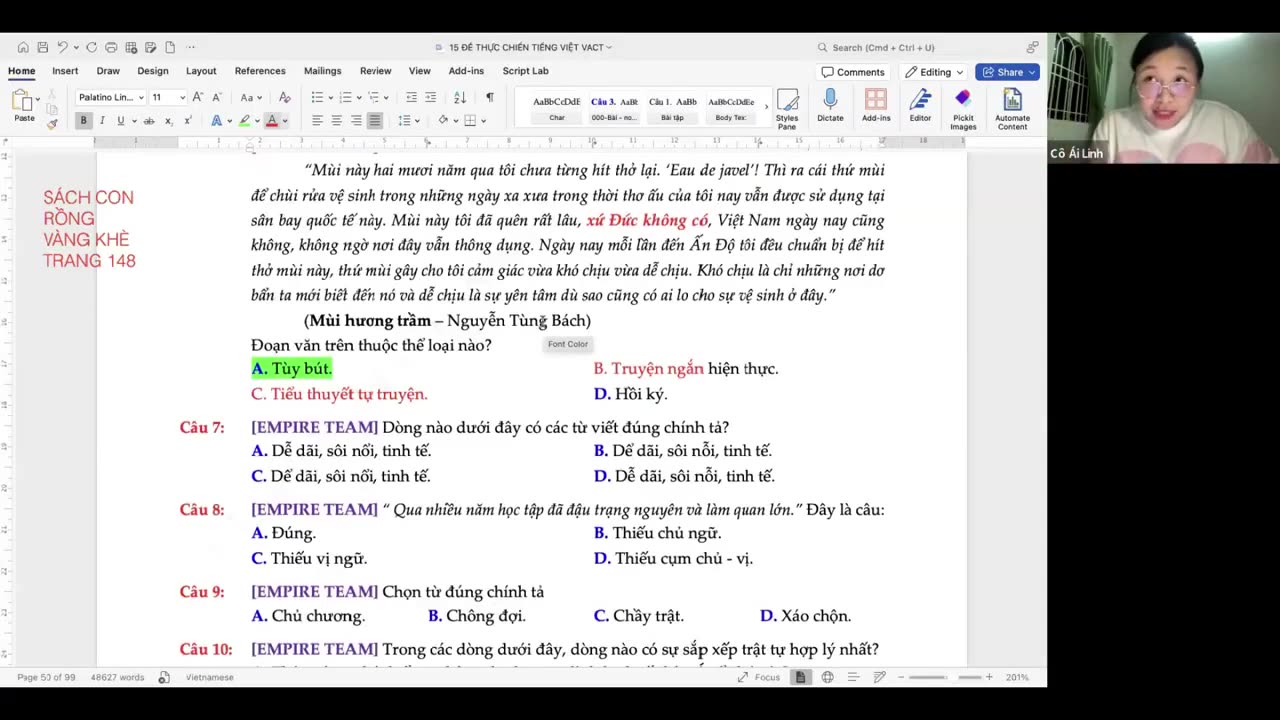
Task: Click the Redo icon
Action: (x=91, y=47)
